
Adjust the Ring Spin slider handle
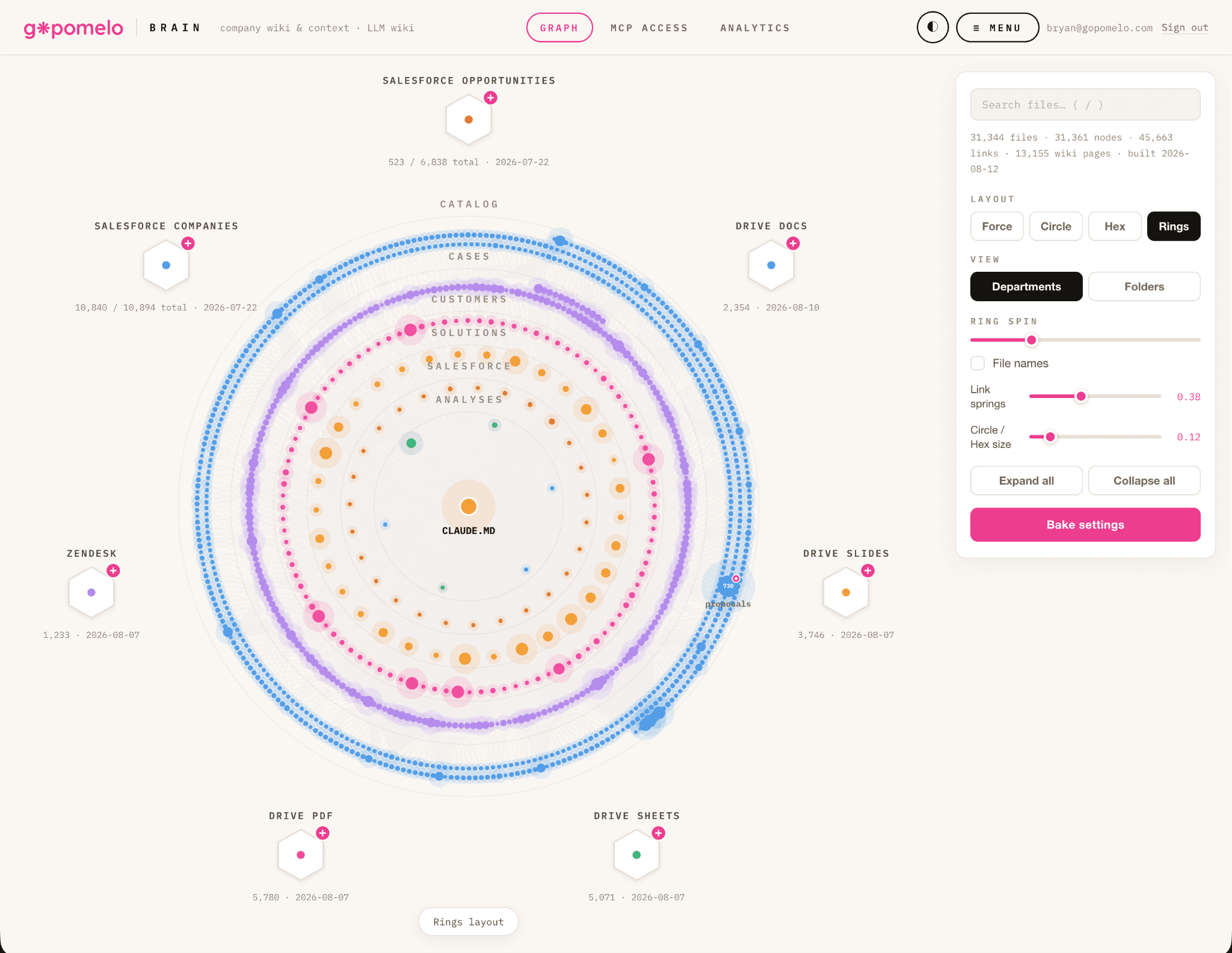point(1032,340)
